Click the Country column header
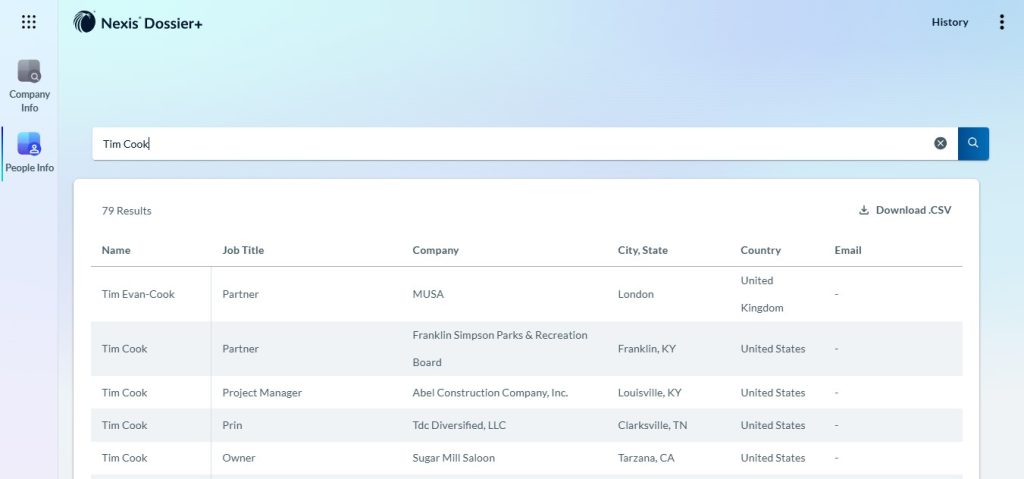The height and width of the screenshot is (479, 1024). pyautogui.click(x=760, y=250)
